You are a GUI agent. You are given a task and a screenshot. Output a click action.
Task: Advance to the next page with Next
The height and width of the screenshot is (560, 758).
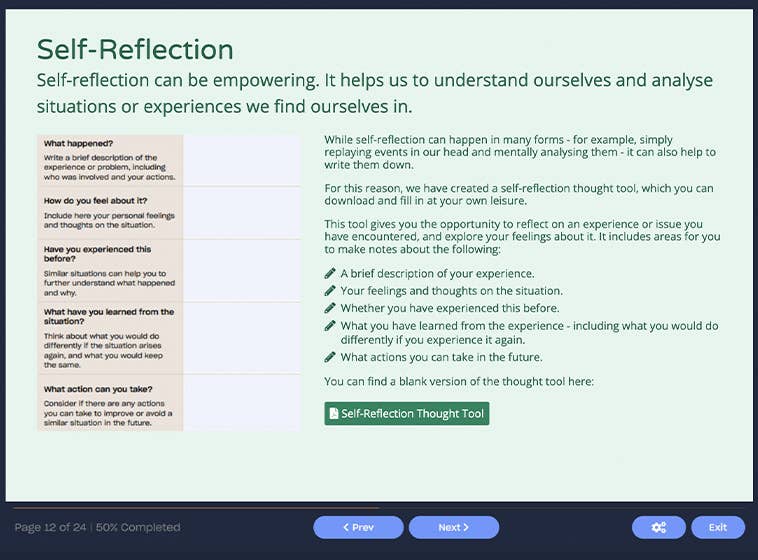pos(454,527)
